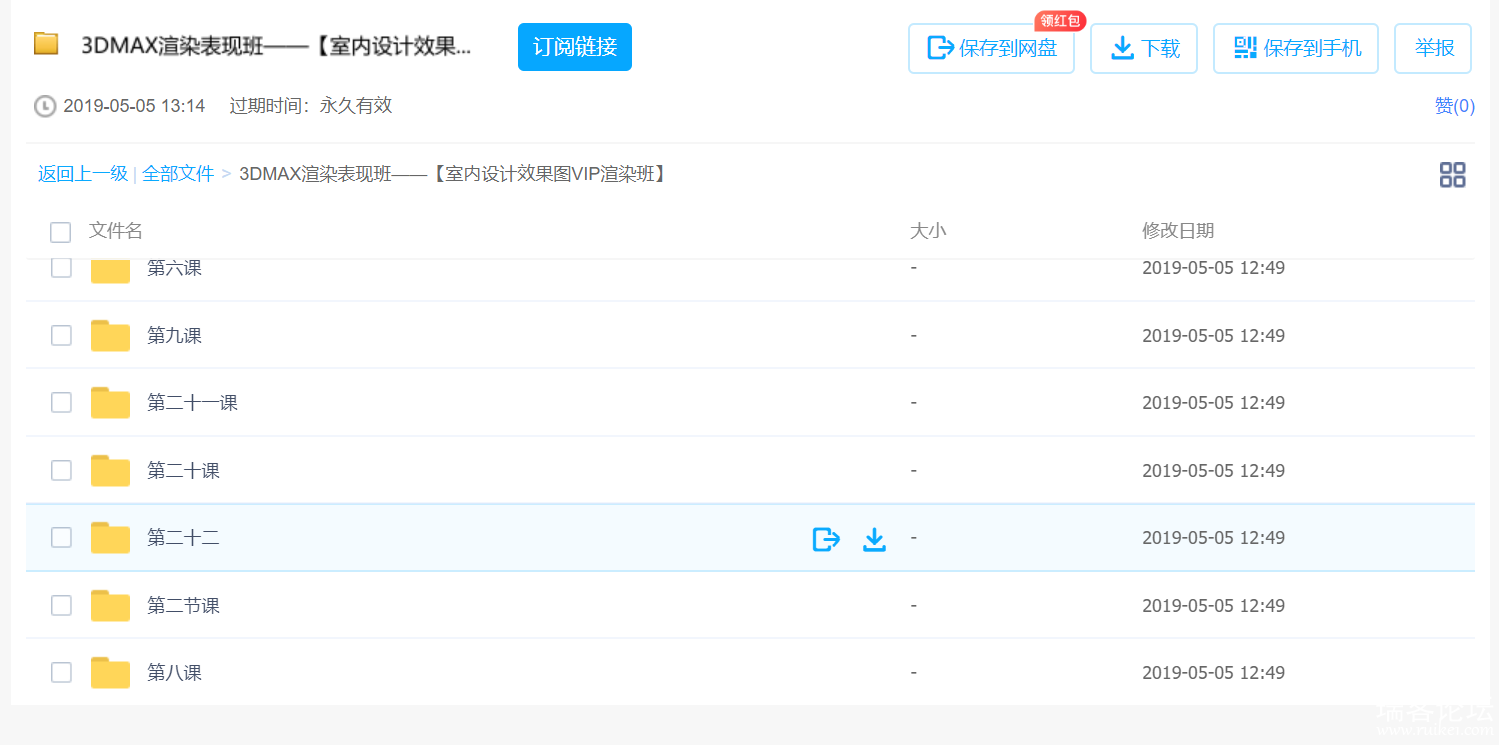
Task: Check the box for 第二十二
Action: pos(61,537)
